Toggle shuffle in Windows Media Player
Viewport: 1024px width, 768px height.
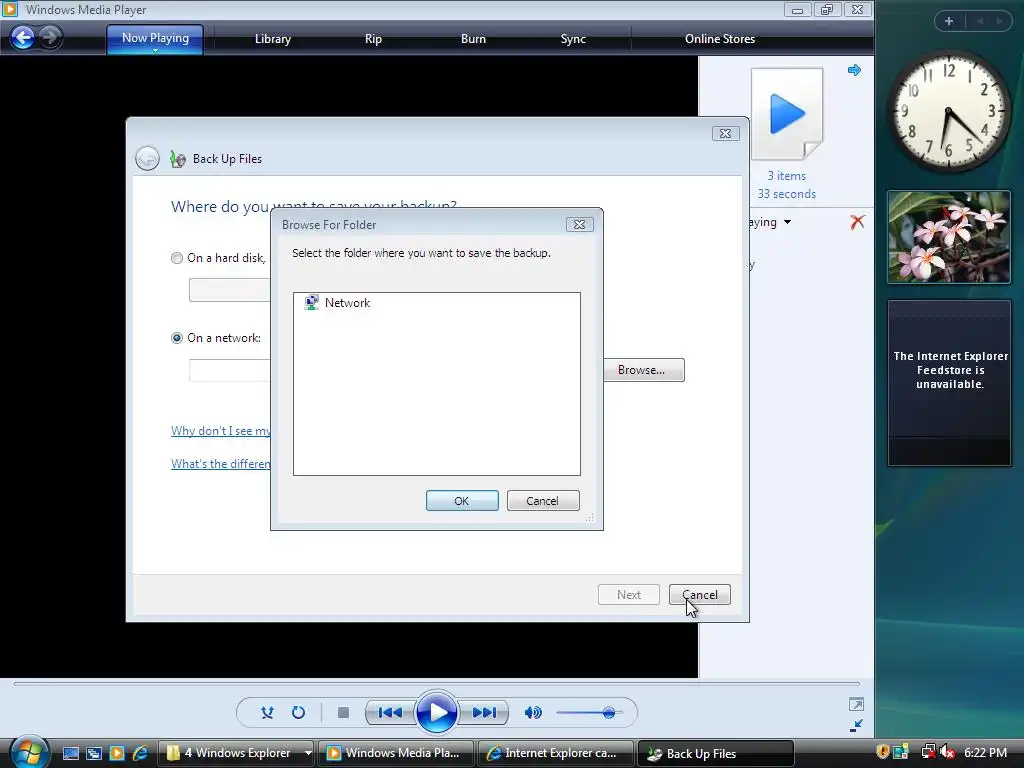pos(267,712)
